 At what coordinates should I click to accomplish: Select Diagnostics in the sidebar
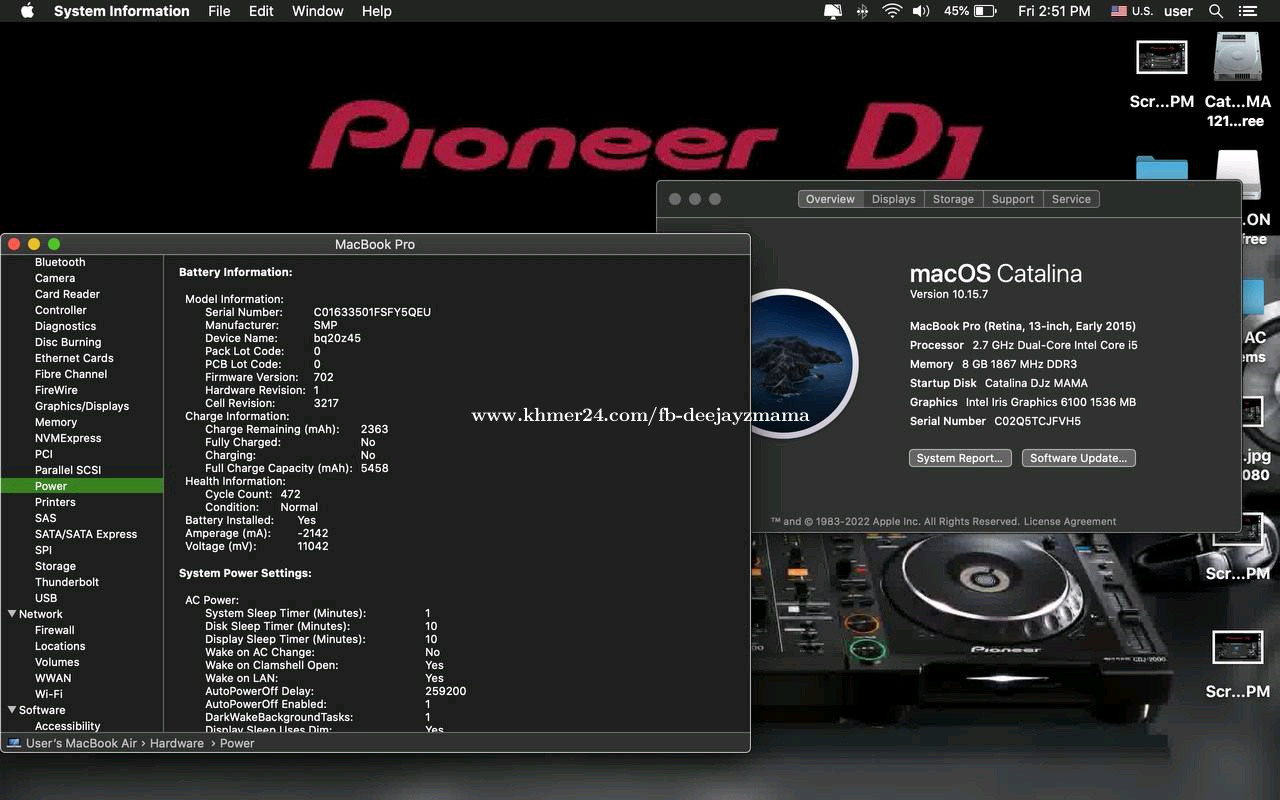tap(66, 326)
